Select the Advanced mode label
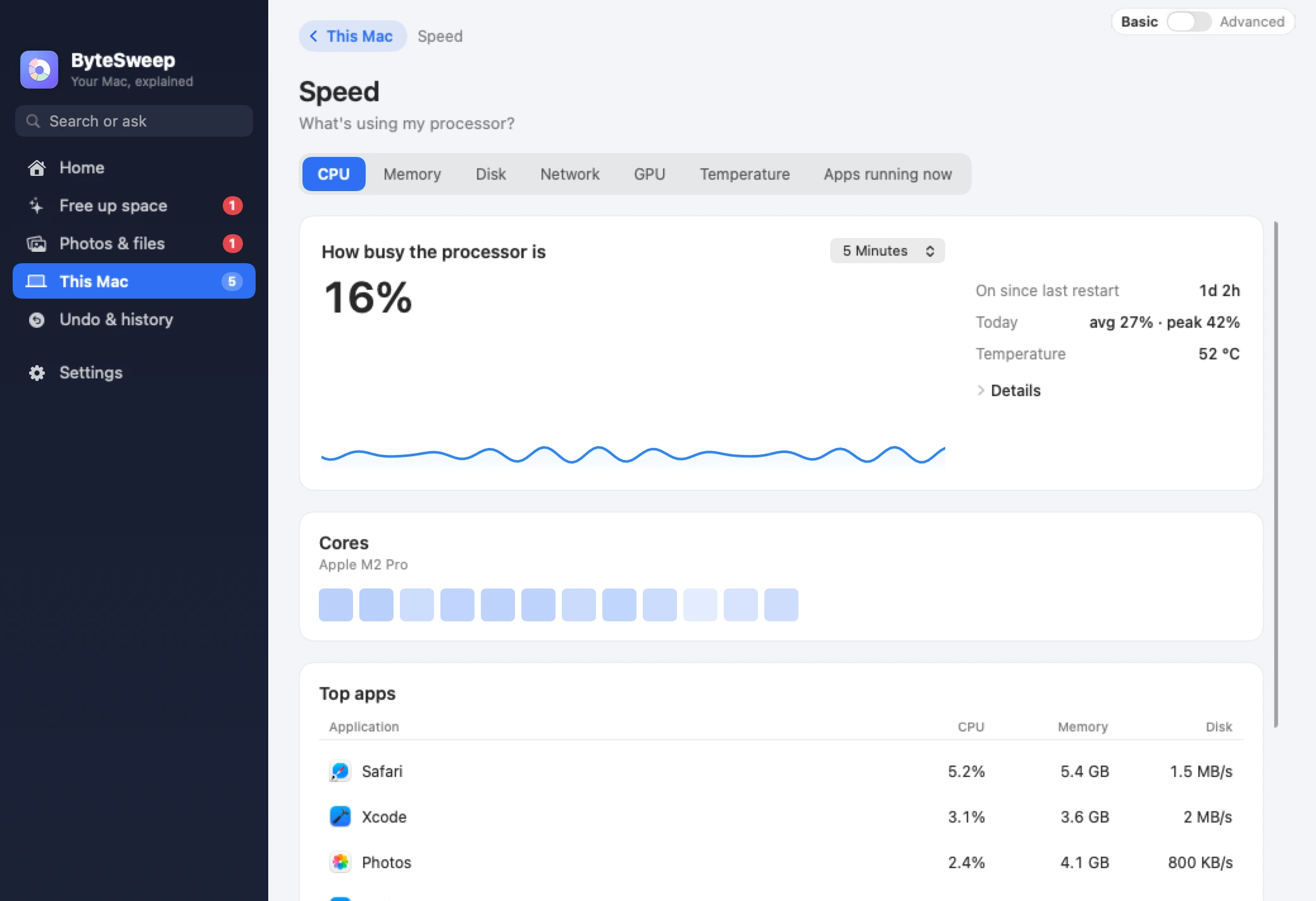Viewport: 1316px width, 901px height. (1252, 22)
